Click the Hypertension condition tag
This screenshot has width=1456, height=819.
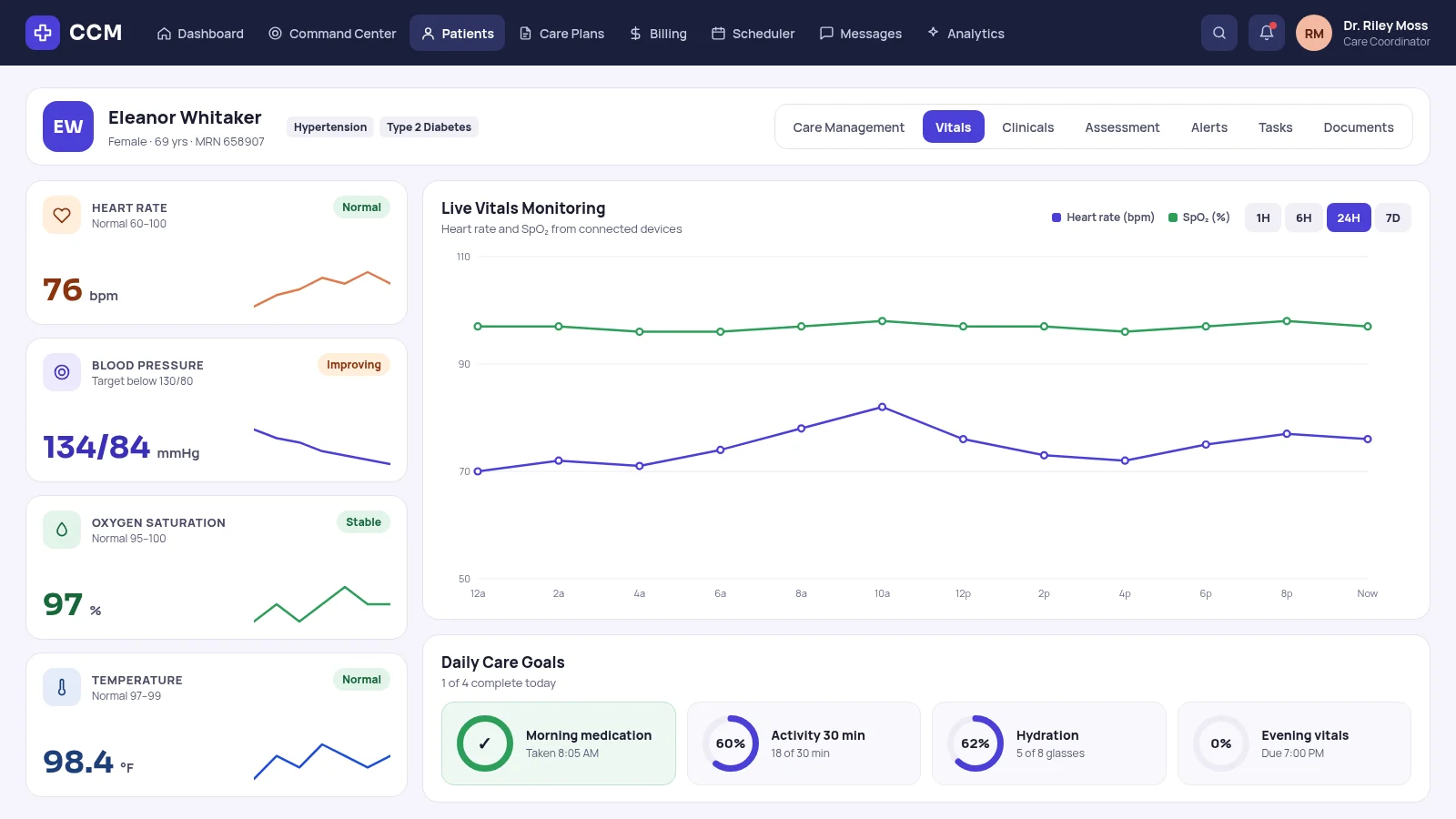[x=330, y=127]
